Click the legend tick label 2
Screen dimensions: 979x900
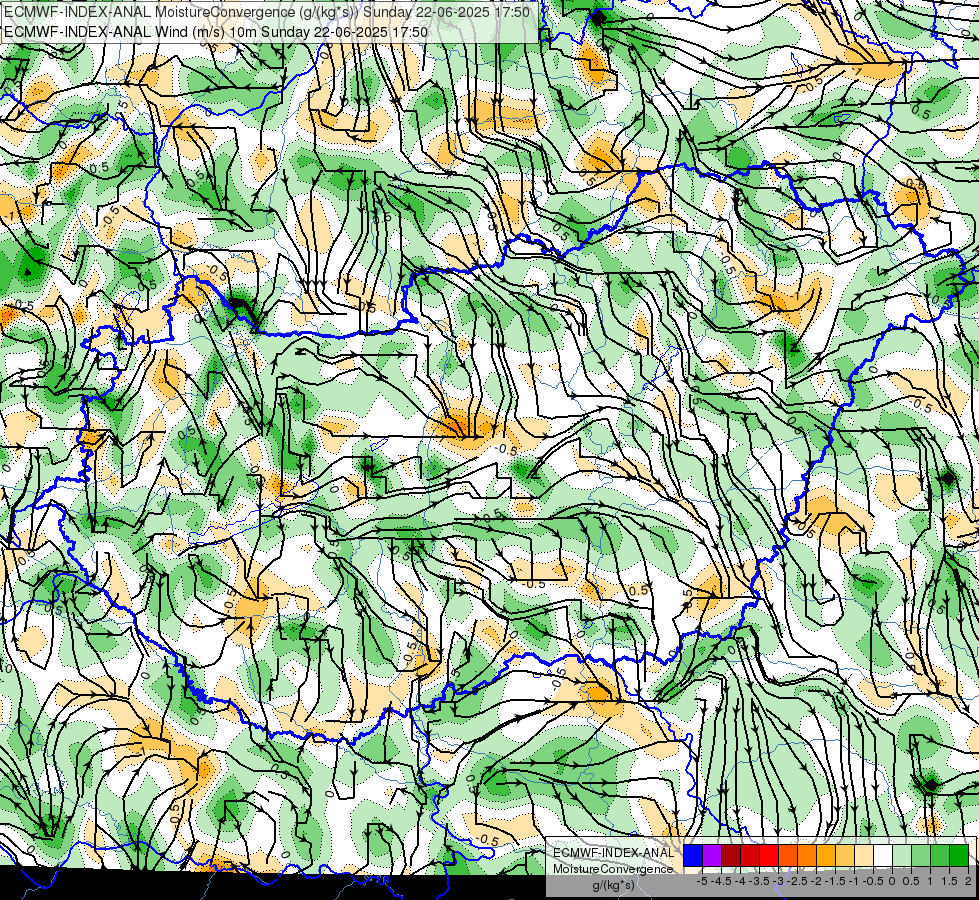point(968,881)
